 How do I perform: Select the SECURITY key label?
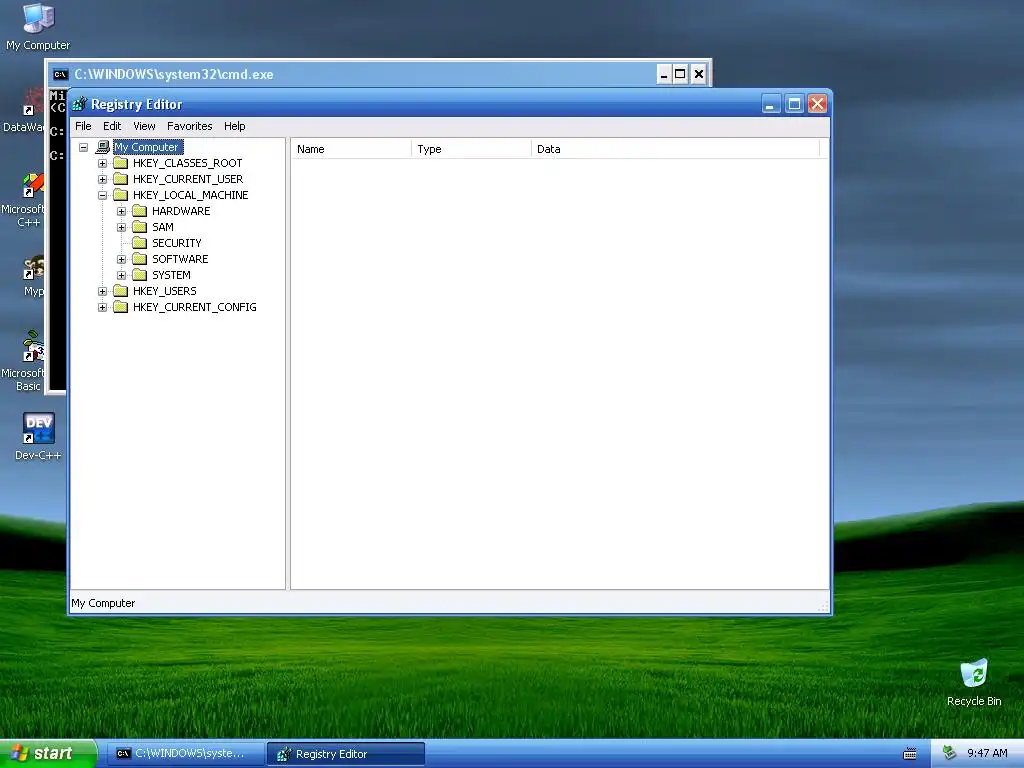click(x=176, y=243)
